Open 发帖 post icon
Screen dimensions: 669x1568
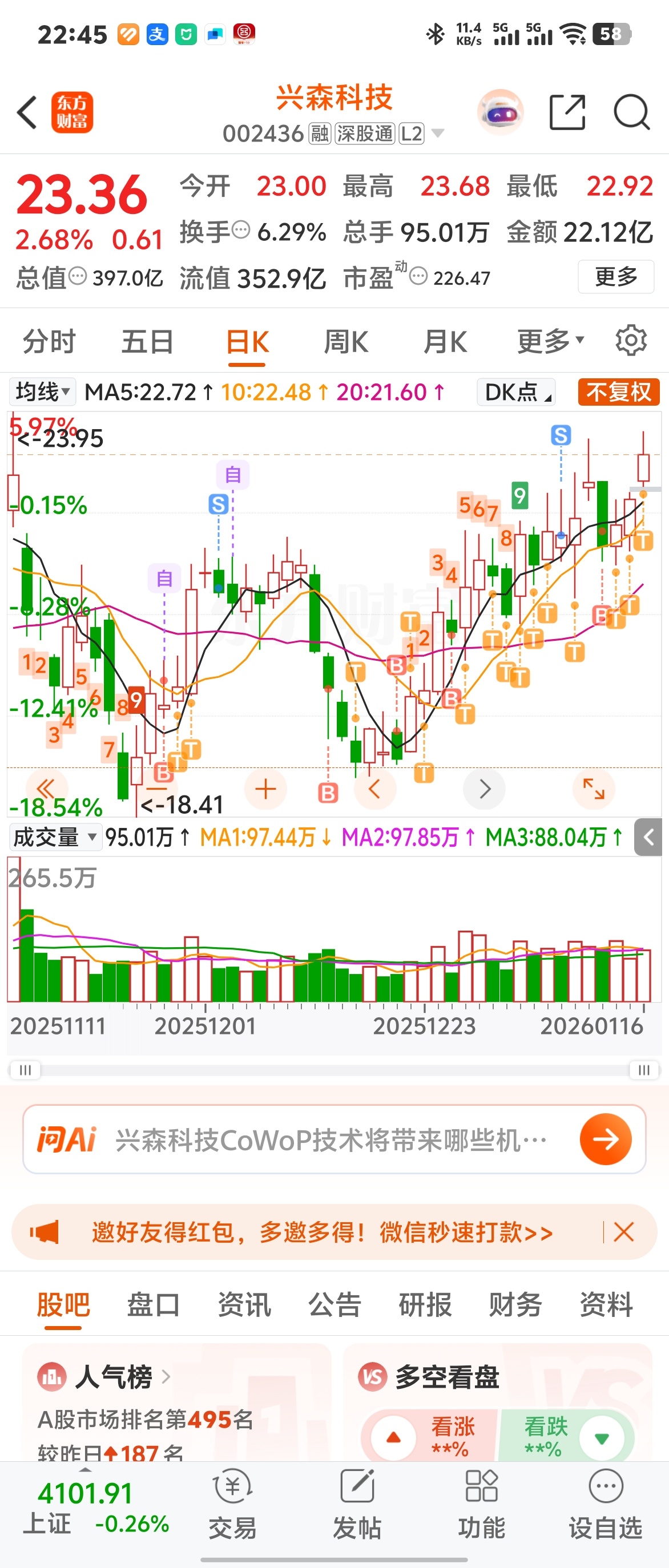coord(357,1504)
